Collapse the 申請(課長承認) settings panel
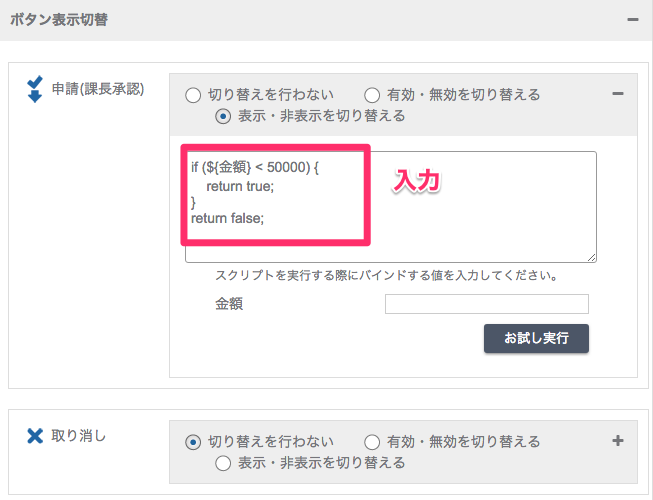The width and height of the screenshot is (653, 500). [x=618, y=94]
